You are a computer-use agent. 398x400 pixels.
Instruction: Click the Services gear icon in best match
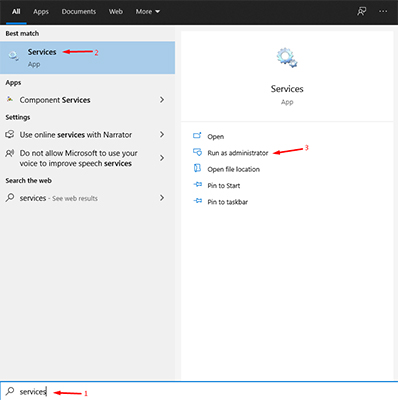[x=13, y=56]
